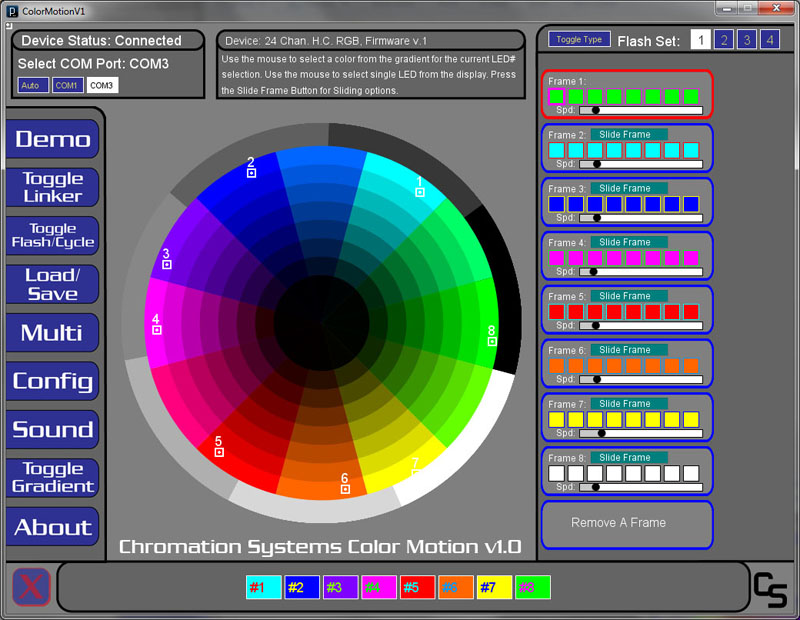Select LED #7 yellow swatch
Image resolution: width=800 pixels, height=620 pixels.
(494, 587)
